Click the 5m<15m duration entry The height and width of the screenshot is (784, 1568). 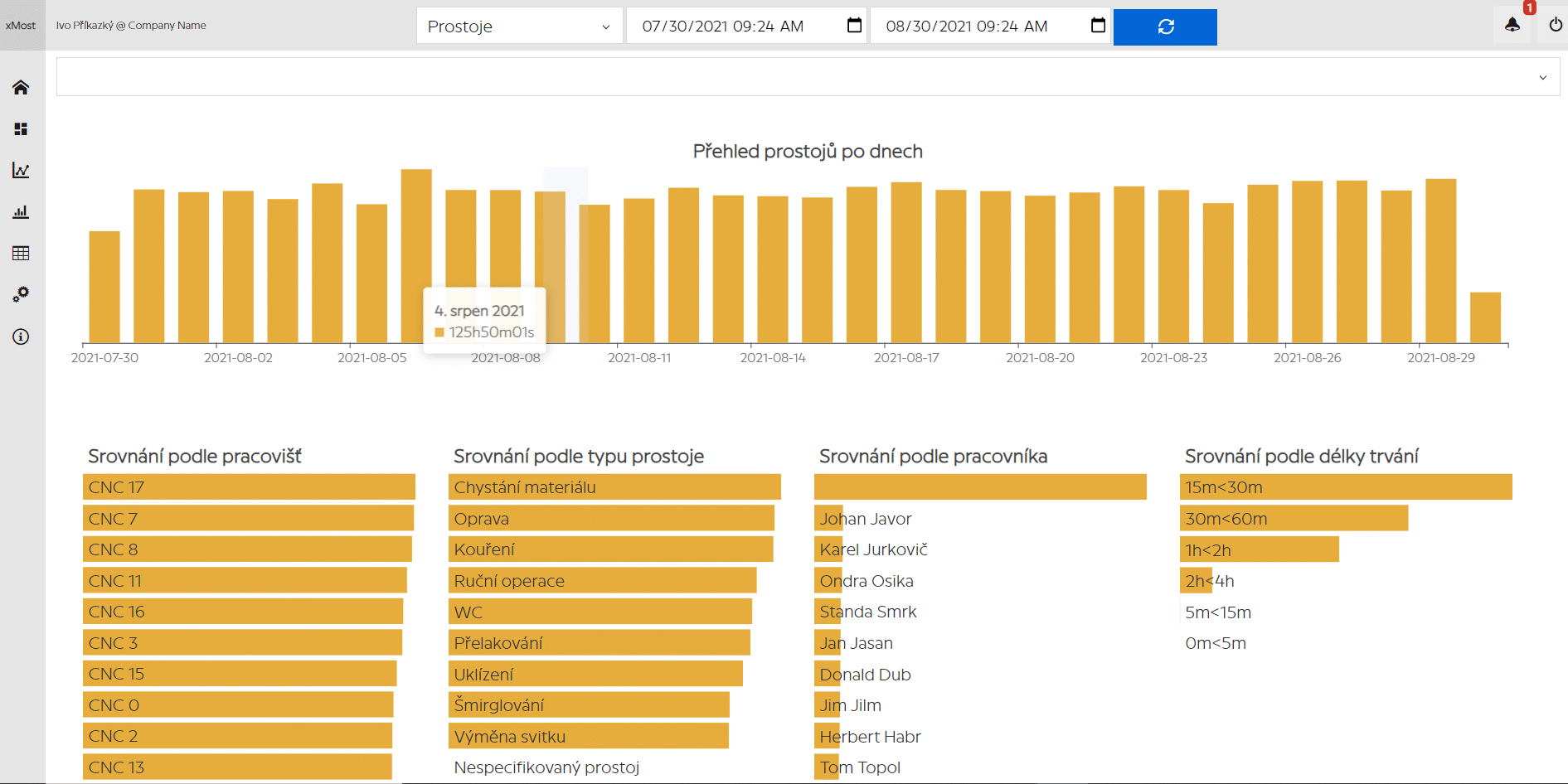pyautogui.click(x=1218, y=612)
